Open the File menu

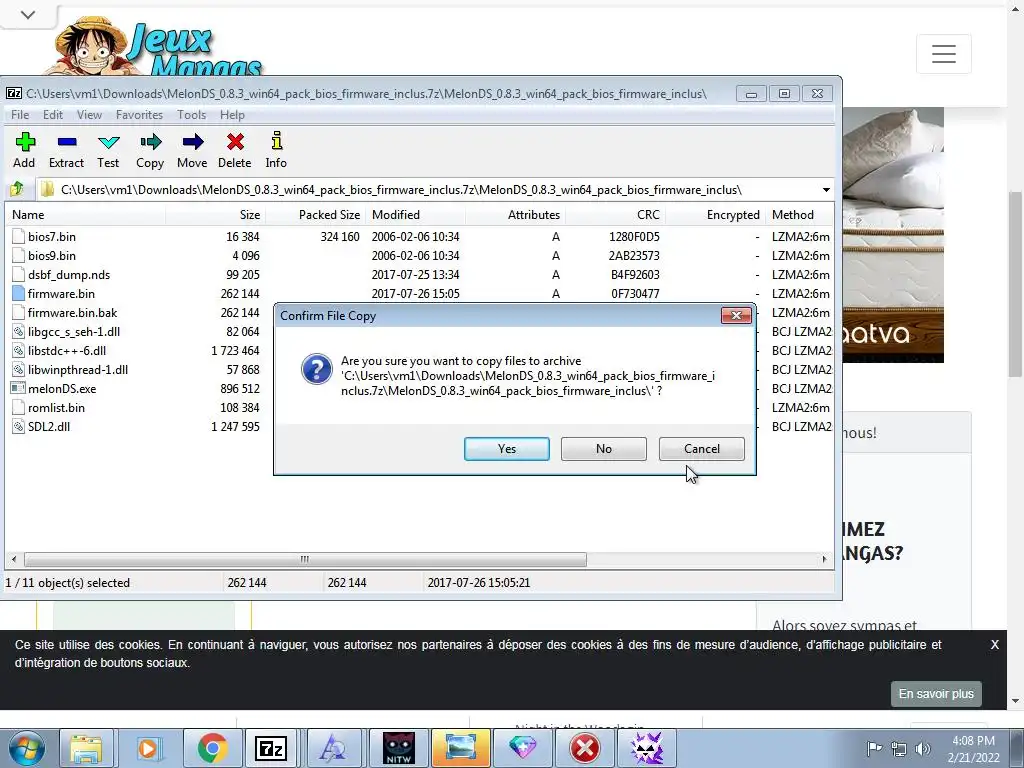point(20,115)
